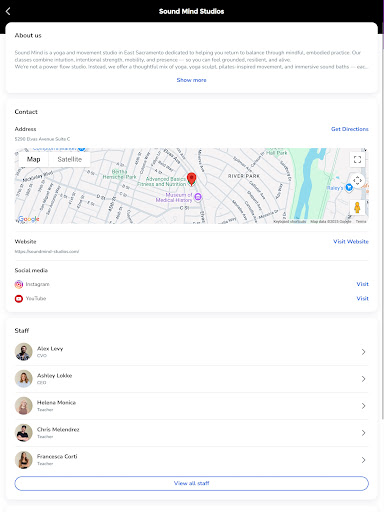Click the Google logo on the map
The image size is (384, 512).
[x=29, y=219]
